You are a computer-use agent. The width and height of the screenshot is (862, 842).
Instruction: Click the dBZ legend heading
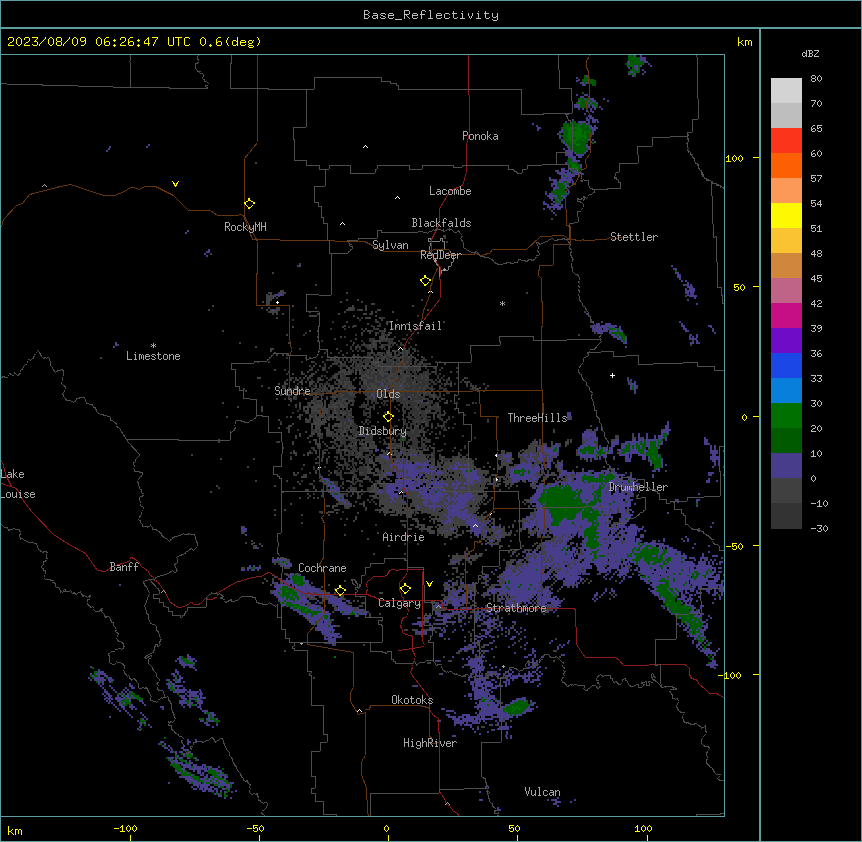[810, 53]
